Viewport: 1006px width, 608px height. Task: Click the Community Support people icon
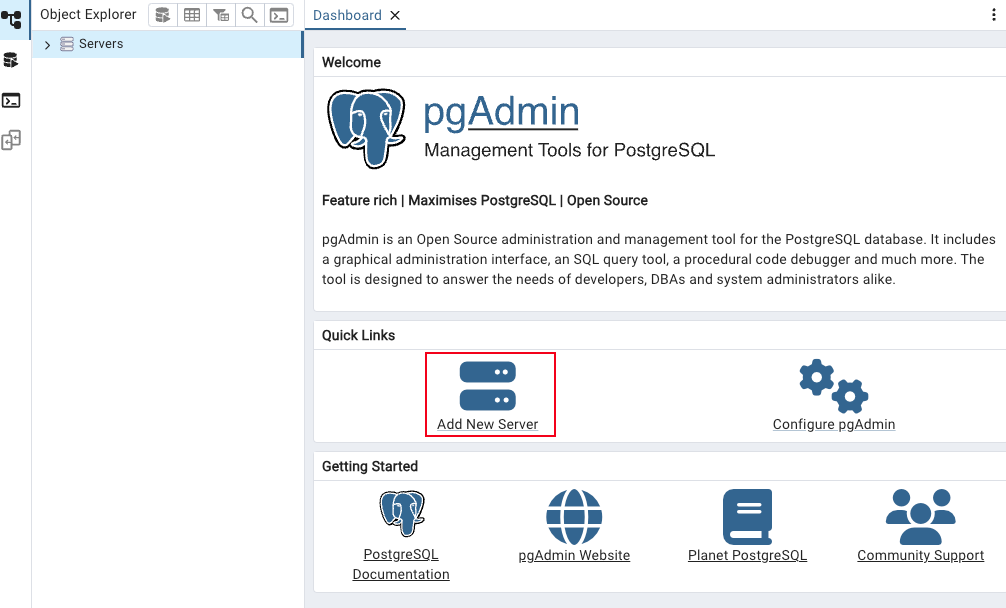(921, 517)
